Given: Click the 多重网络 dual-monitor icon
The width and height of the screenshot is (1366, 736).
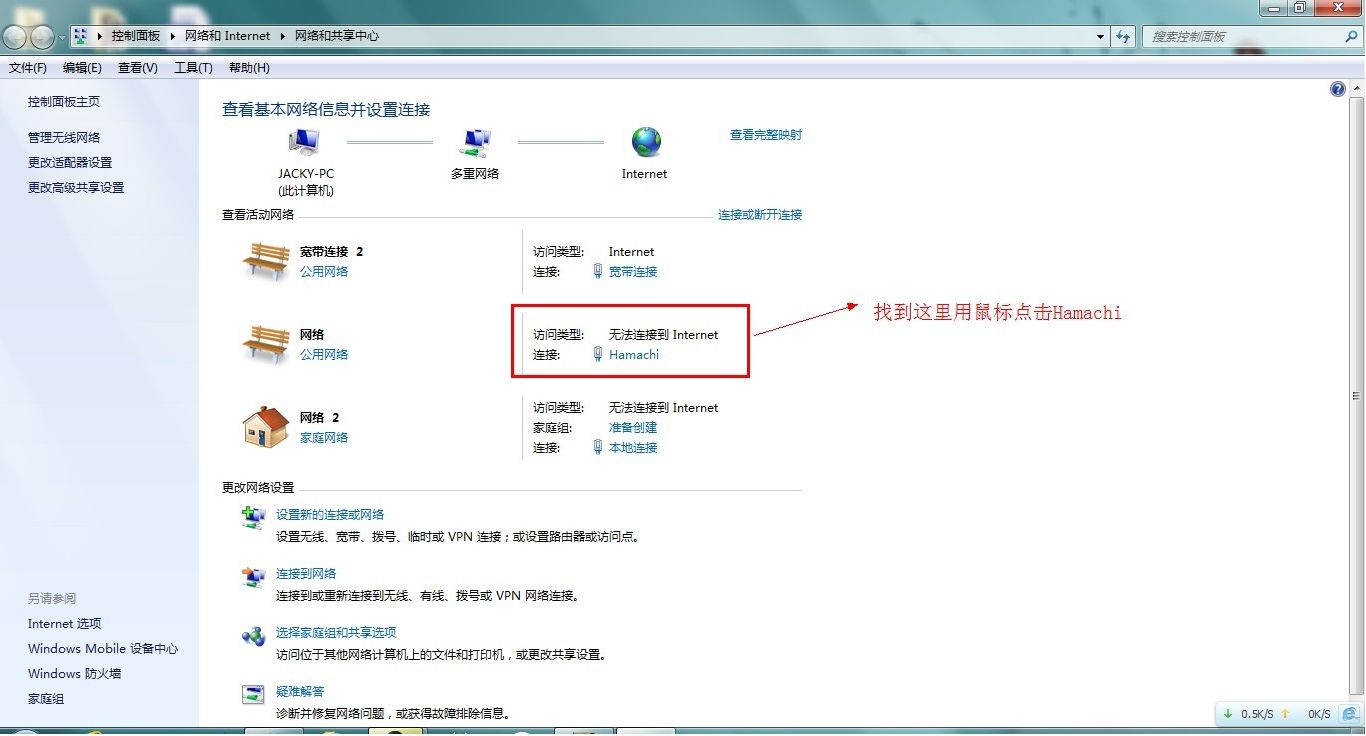Looking at the screenshot, I should [x=473, y=141].
